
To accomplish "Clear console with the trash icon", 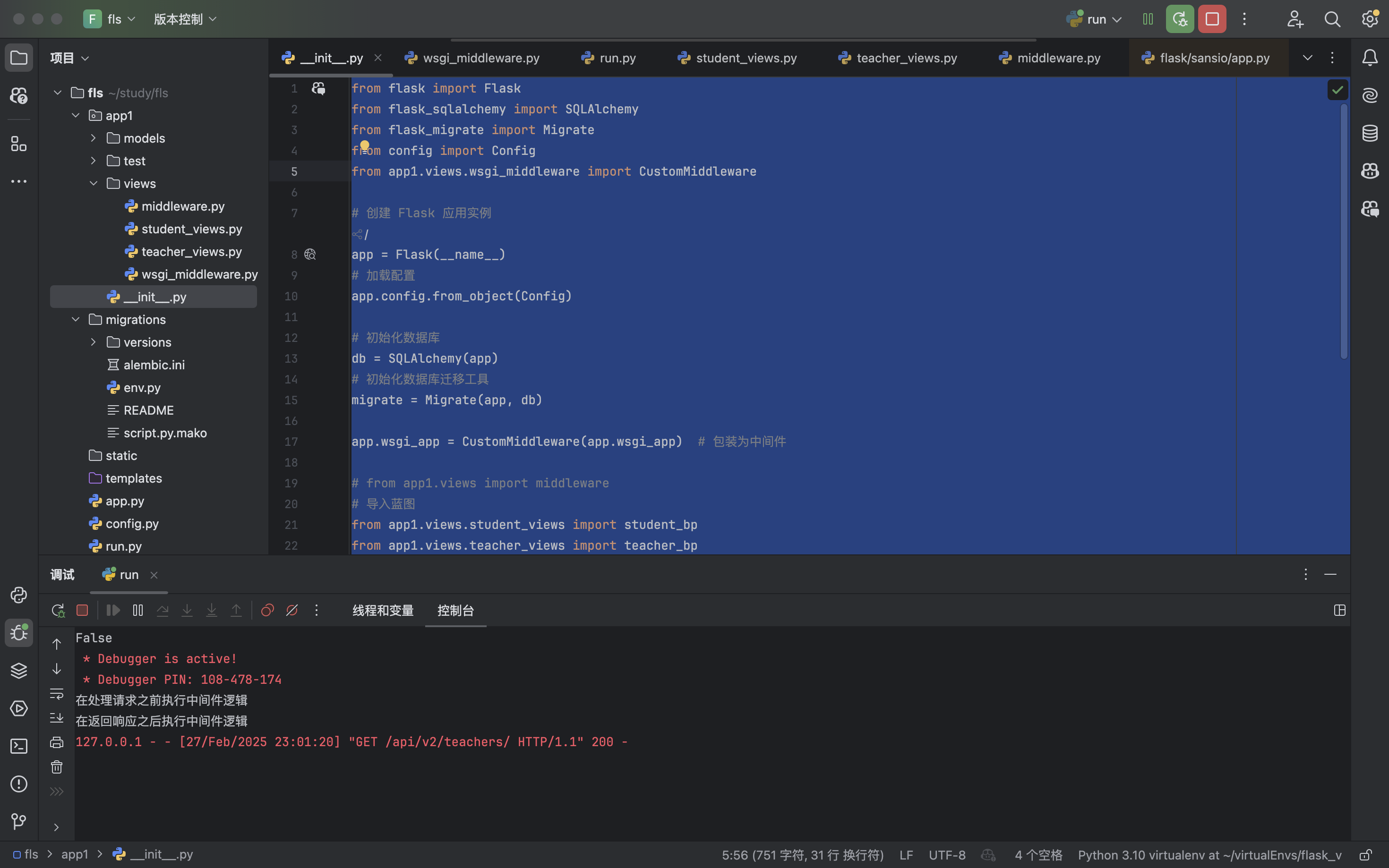I will pos(56,767).
